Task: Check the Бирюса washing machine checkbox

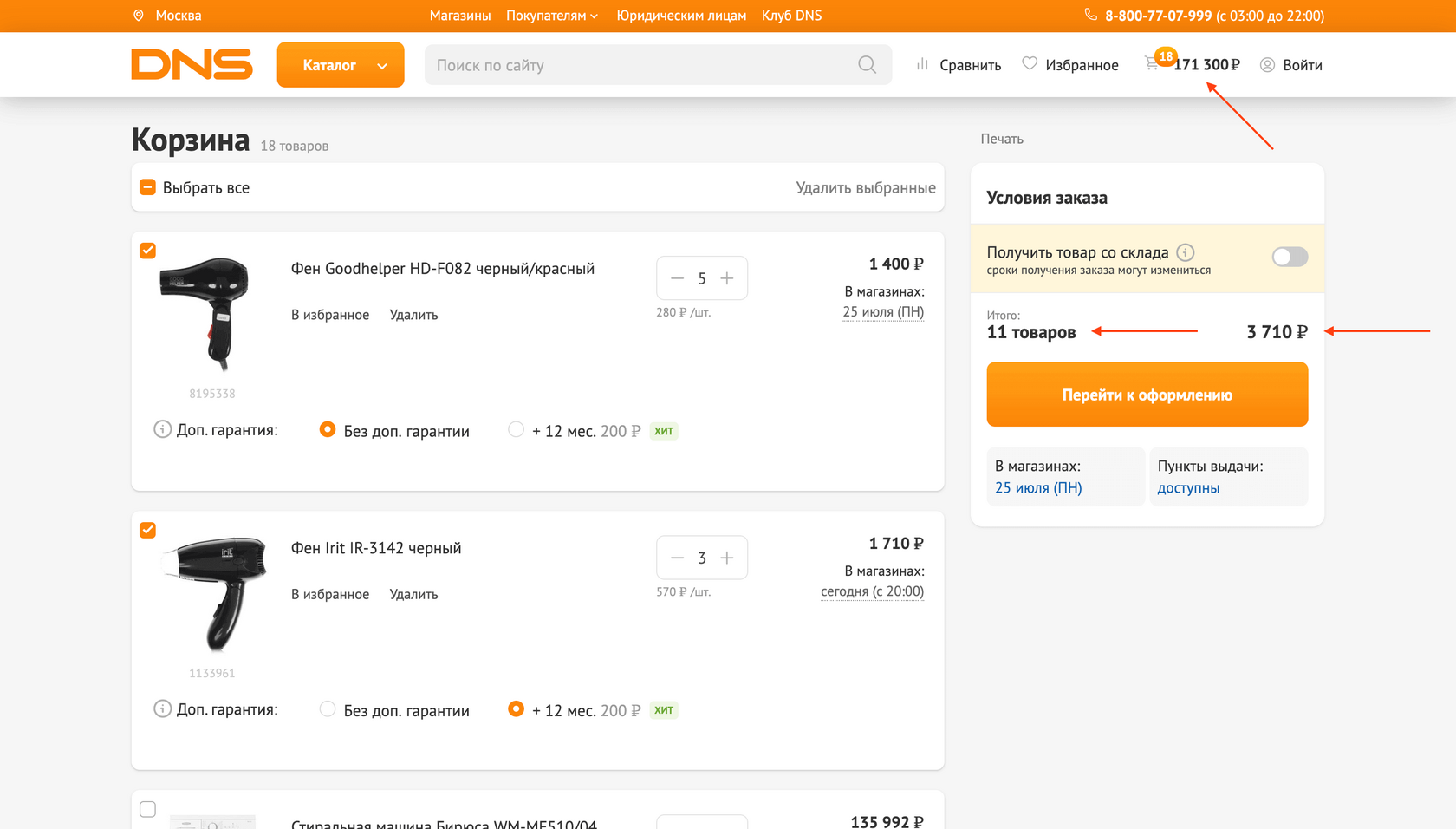Action: (x=147, y=809)
